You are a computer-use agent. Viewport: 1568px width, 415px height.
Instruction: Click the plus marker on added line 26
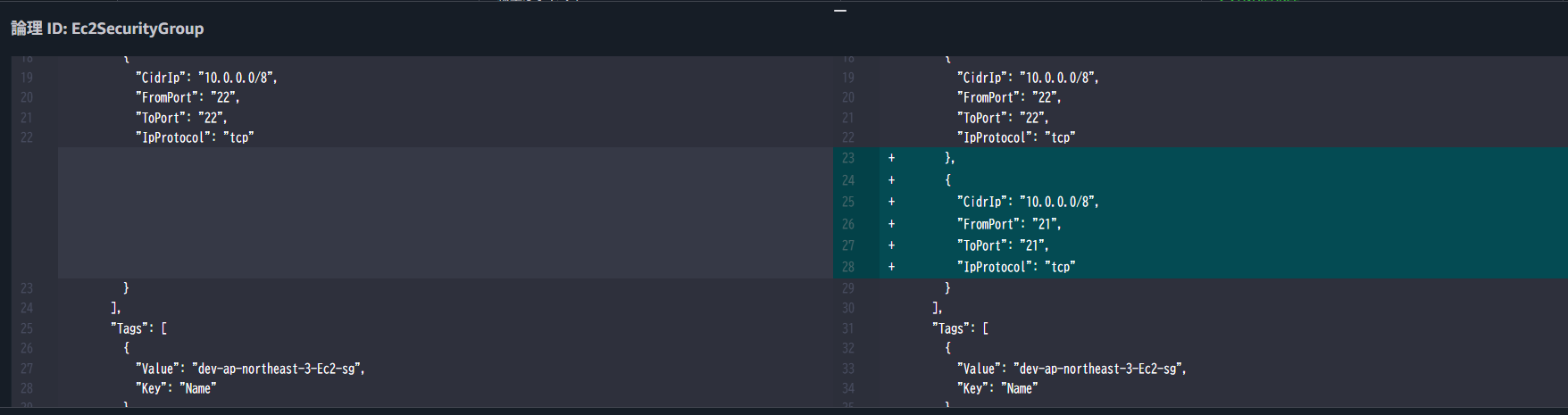click(891, 224)
